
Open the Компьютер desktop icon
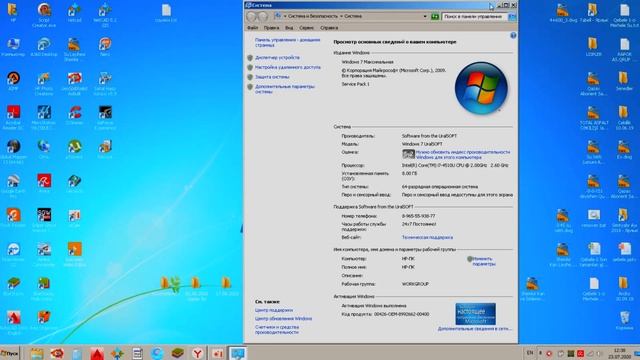(x=13, y=47)
